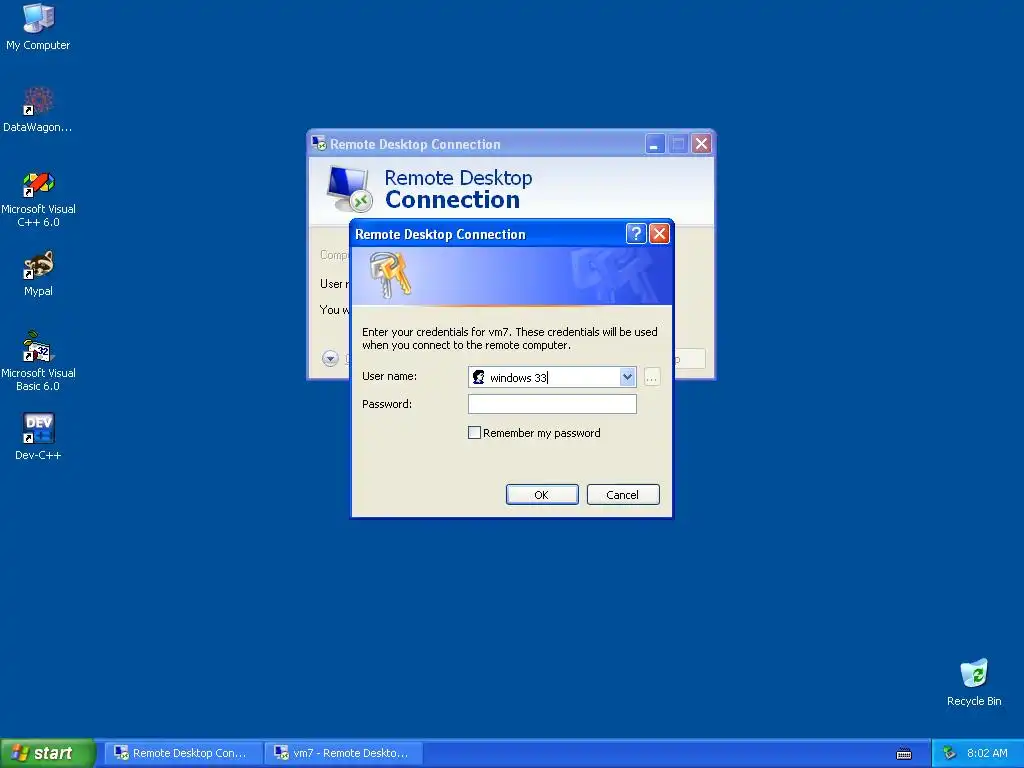
Task: Select the DataWagon desktop shortcut
Action: [x=38, y=109]
